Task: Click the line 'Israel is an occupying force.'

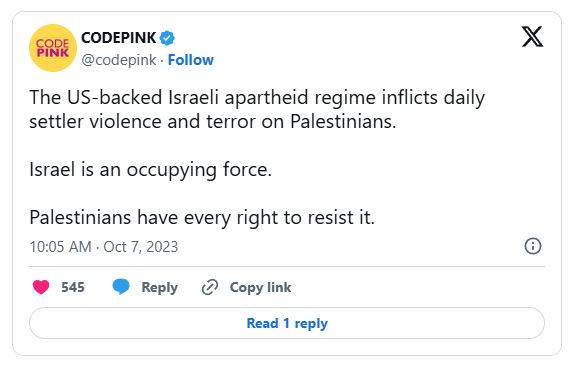Action: [x=150, y=170]
